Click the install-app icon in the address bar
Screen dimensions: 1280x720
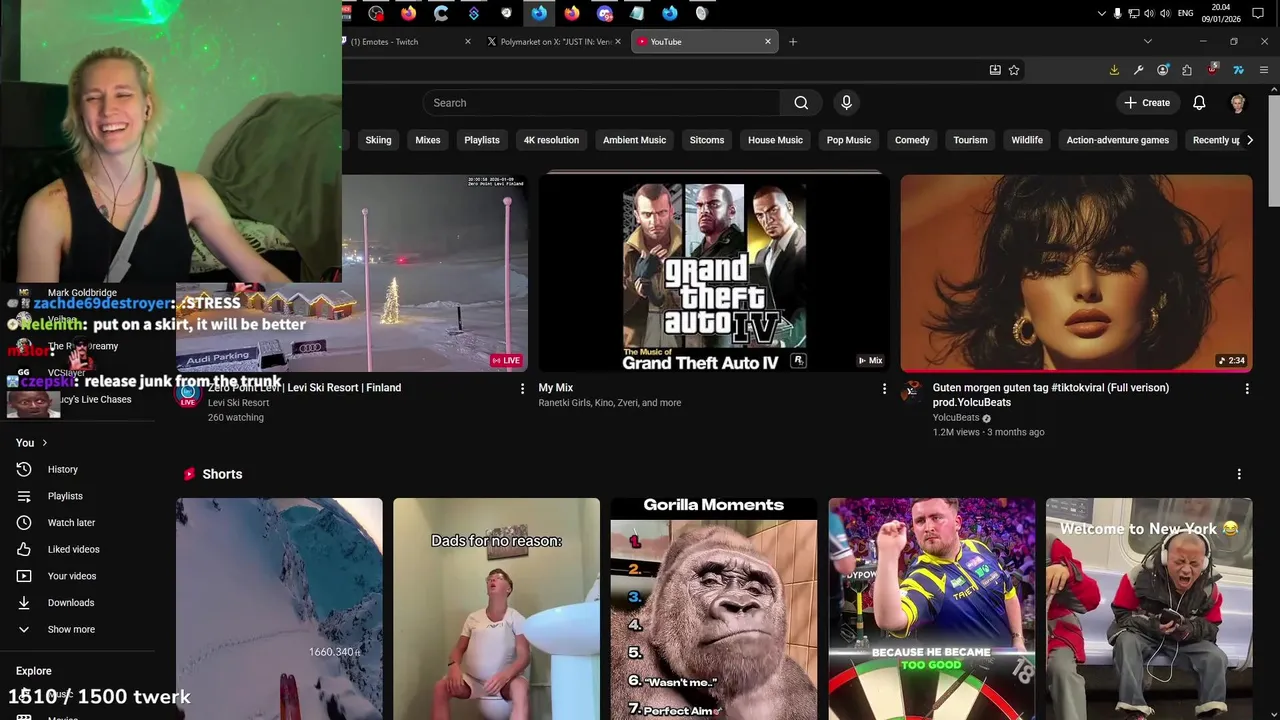pos(995,70)
